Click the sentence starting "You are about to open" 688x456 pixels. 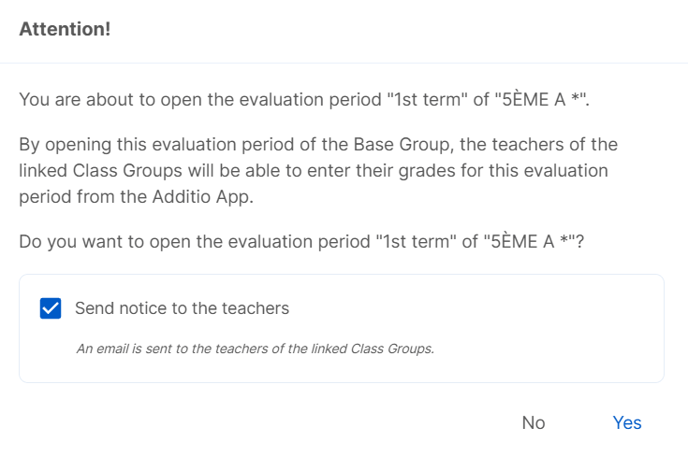pyautogui.click(x=304, y=100)
